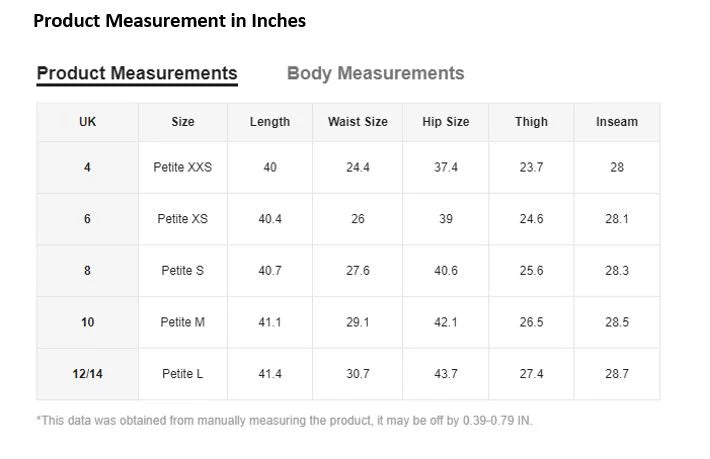This screenshot has height=459, width=710.
Task: Click the UK 10 row label
Action: point(87,322)
